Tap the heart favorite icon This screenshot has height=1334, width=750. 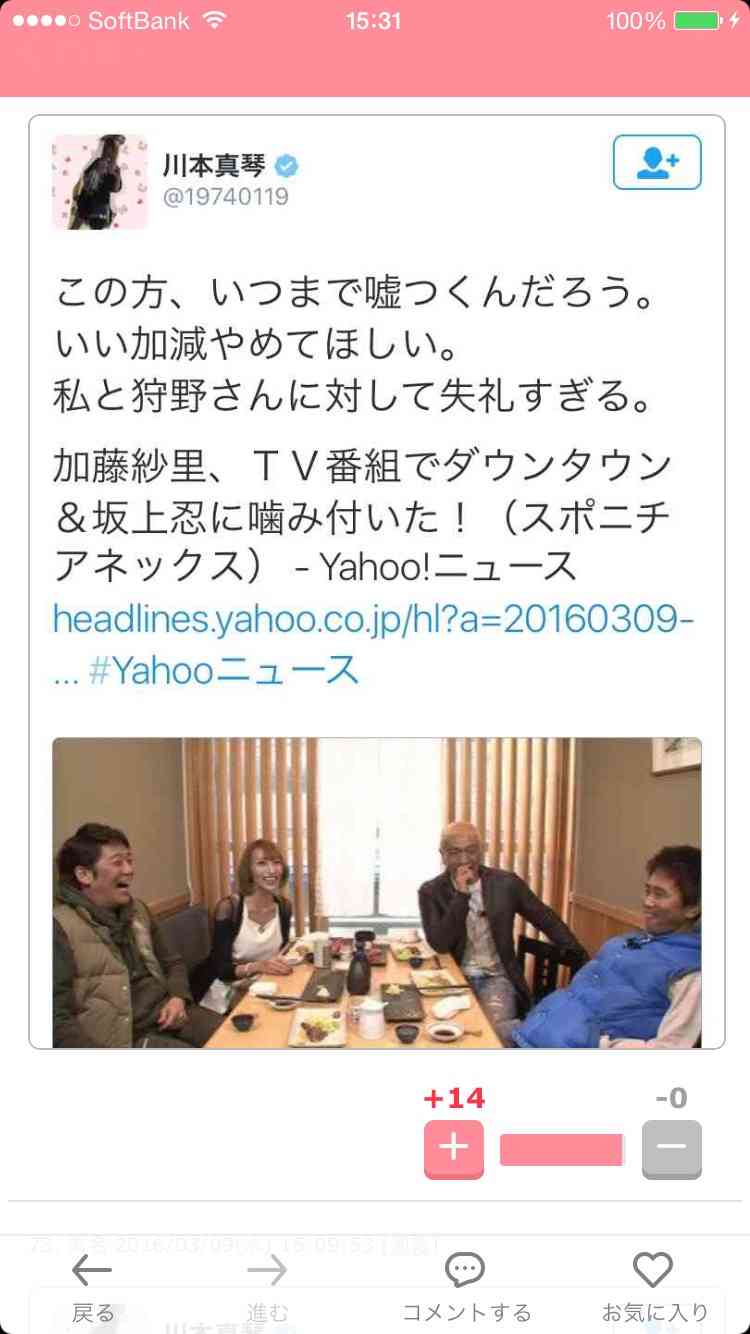653,1271
